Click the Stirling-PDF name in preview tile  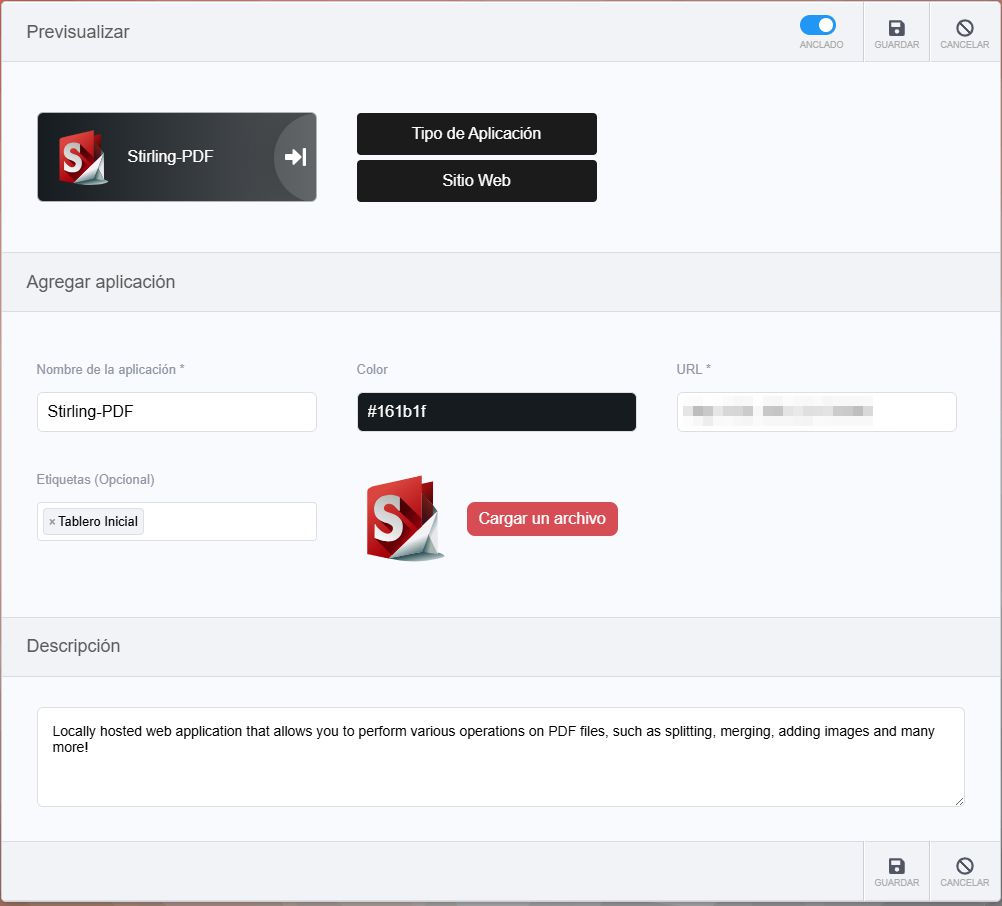pos(170,157)
